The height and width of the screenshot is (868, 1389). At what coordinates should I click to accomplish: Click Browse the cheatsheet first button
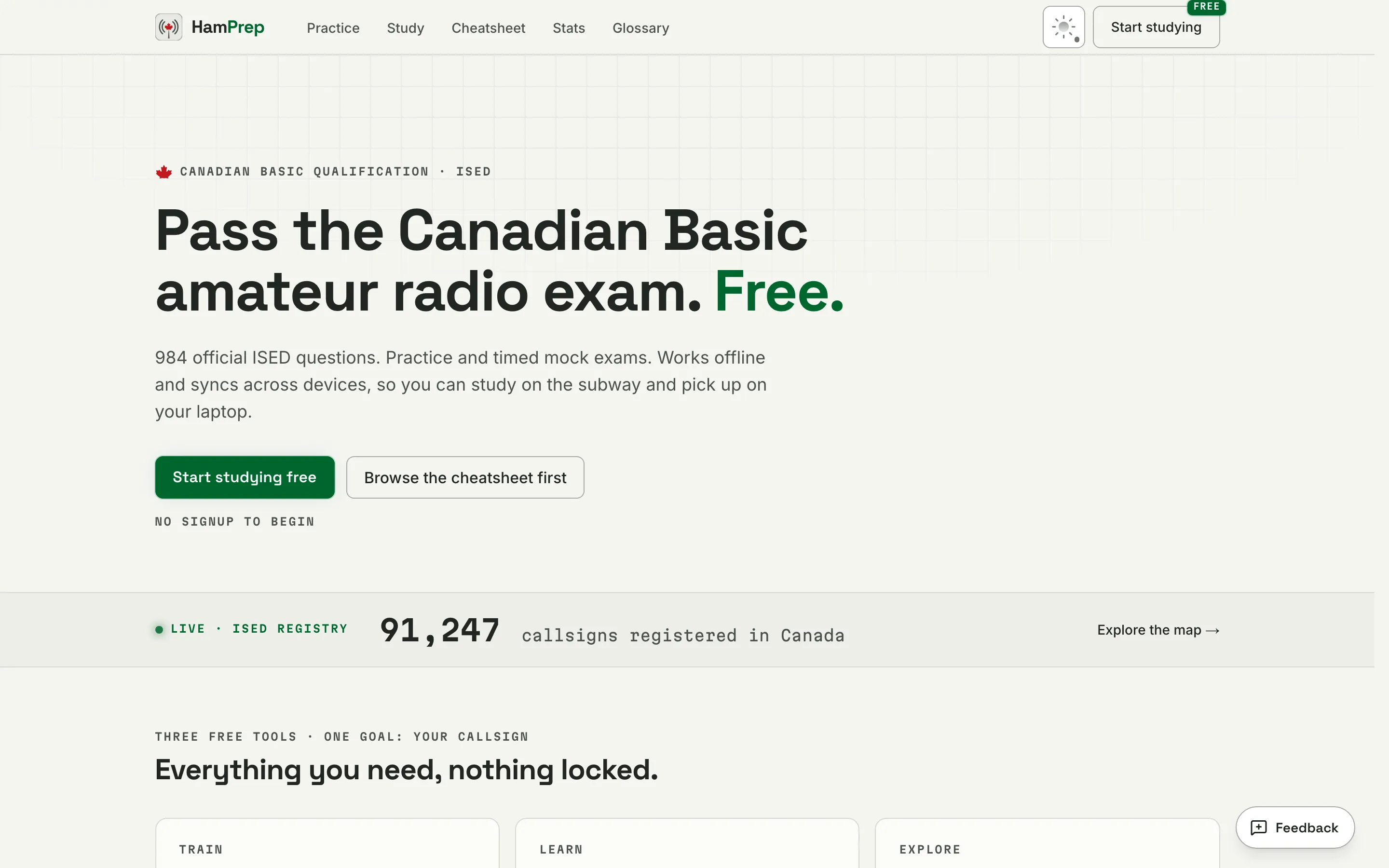pos(465,477)
